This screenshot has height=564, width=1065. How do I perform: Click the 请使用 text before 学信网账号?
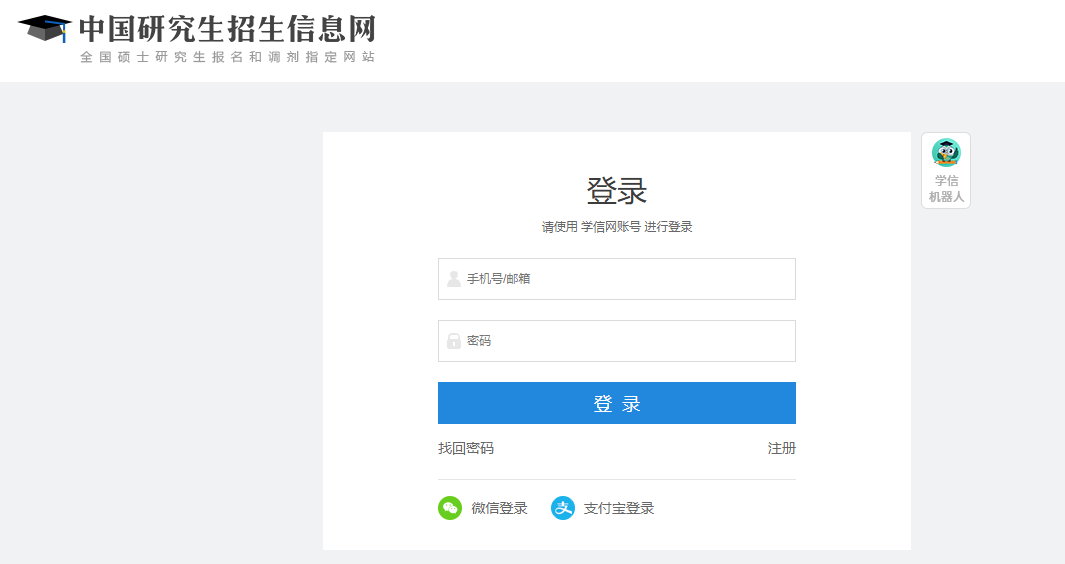pos(560,227)
